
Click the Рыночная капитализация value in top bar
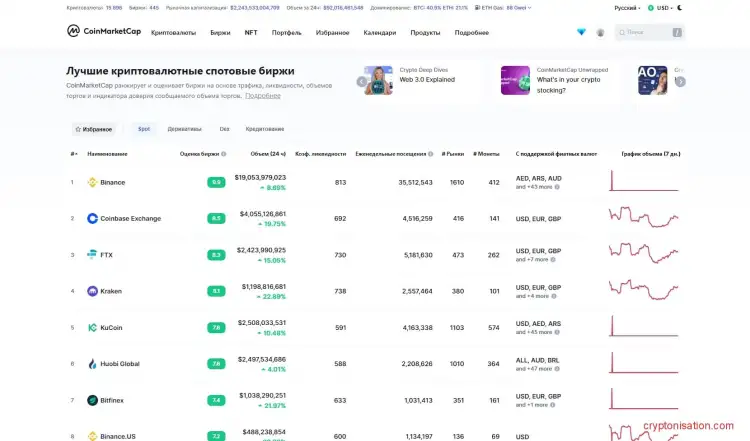coord(255,8)
